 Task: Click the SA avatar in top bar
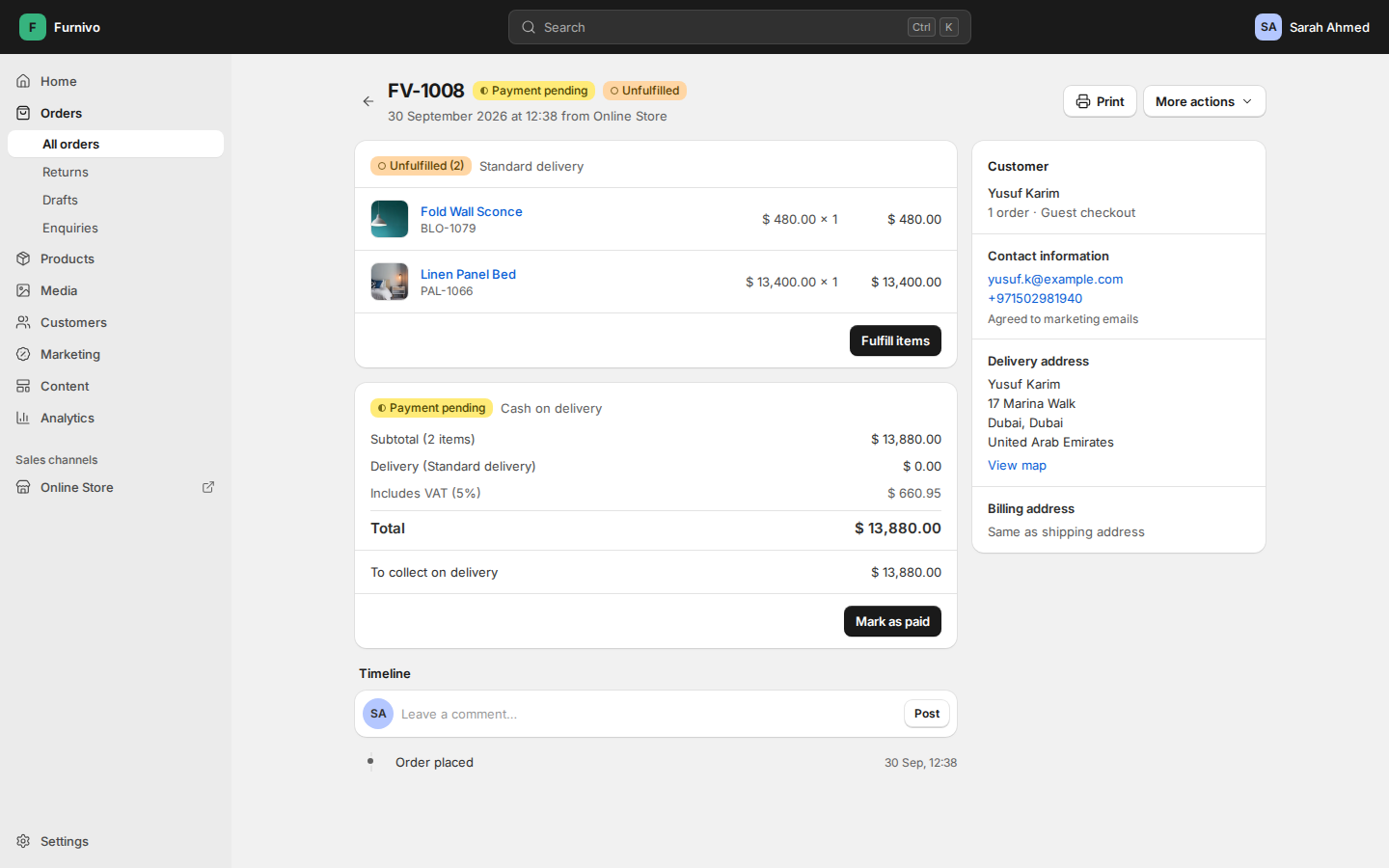(x=1268, y=27)
